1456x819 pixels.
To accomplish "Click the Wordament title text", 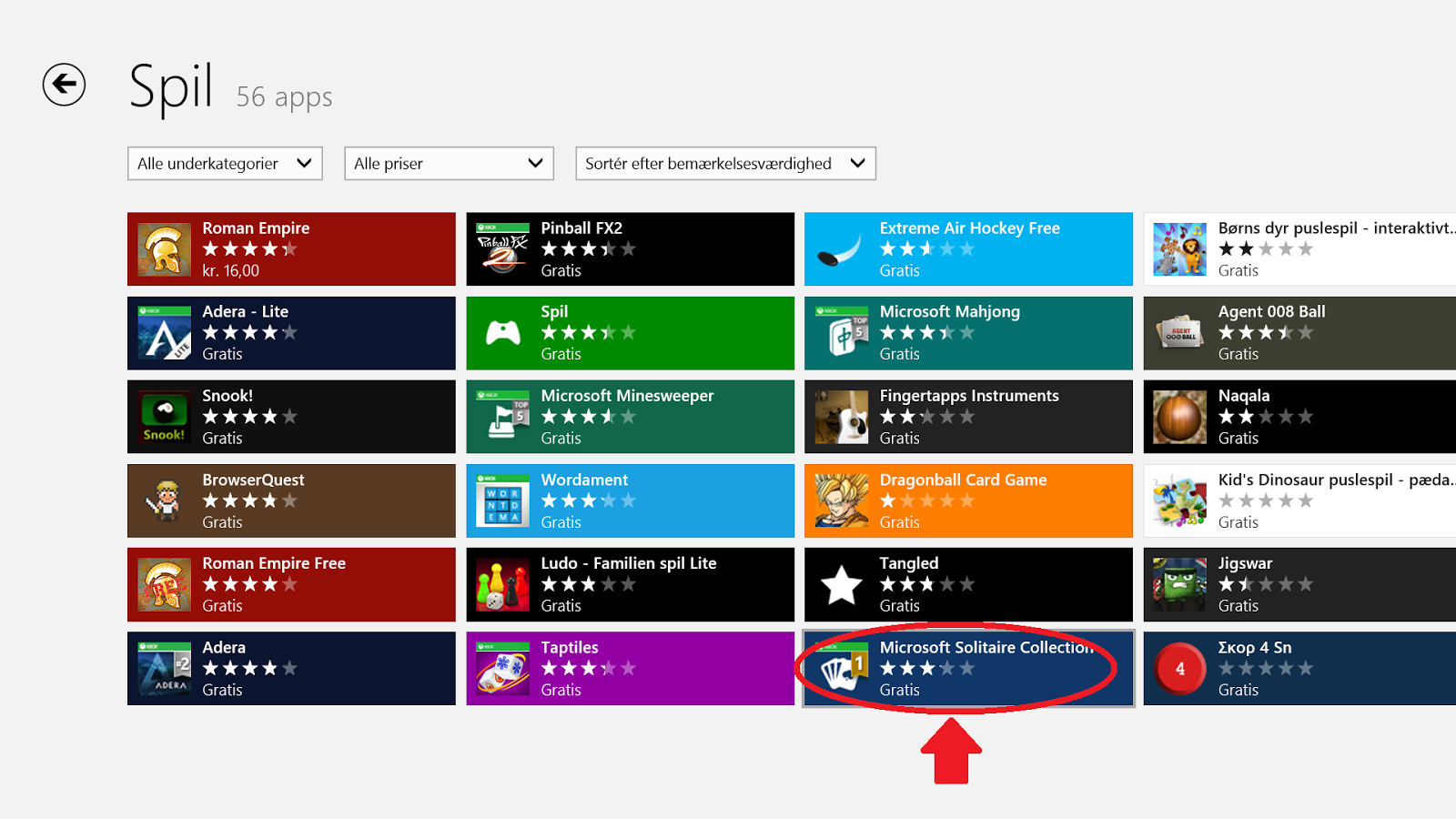I will tap(584, 480).
